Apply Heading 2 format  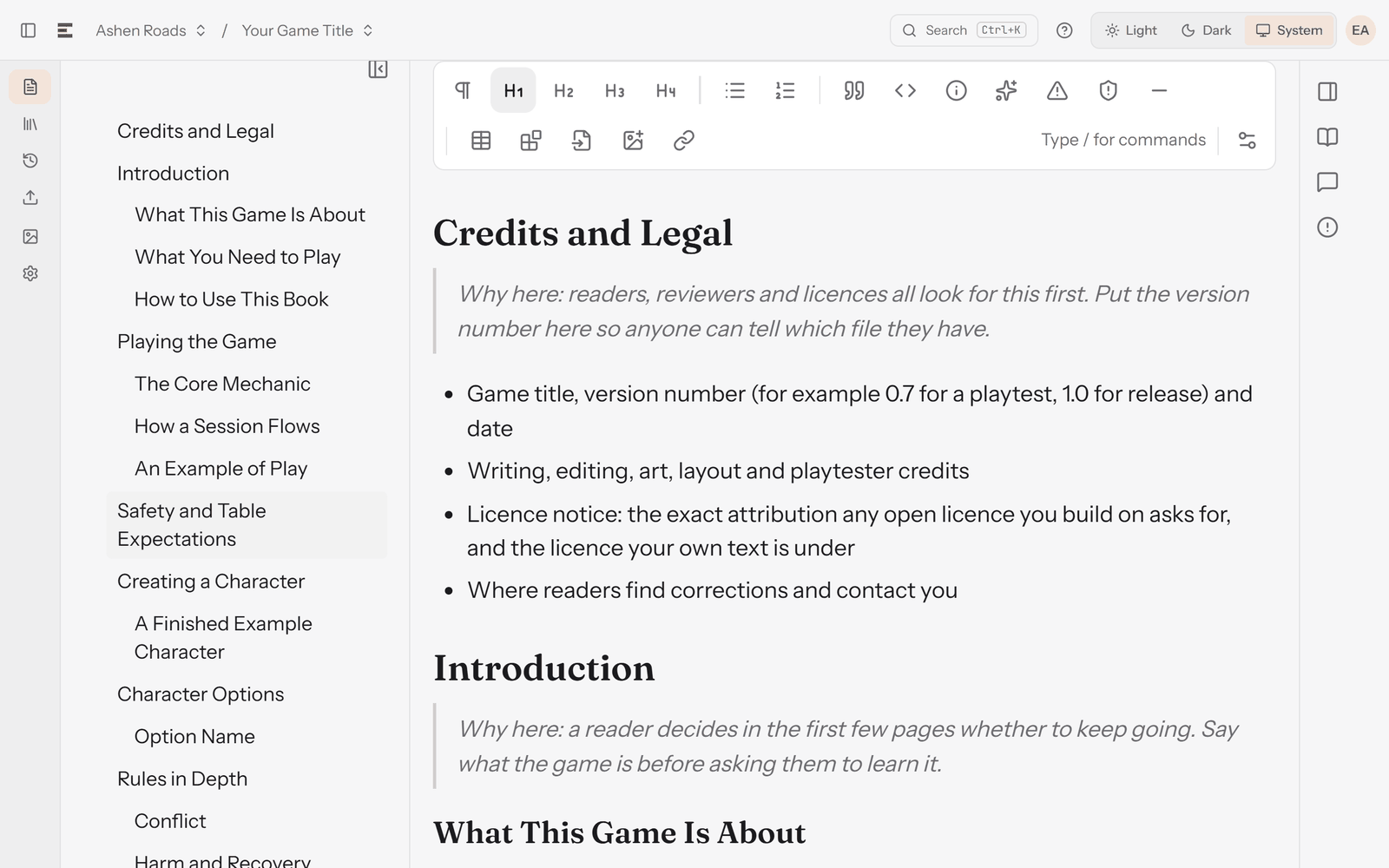click(563, 90)
